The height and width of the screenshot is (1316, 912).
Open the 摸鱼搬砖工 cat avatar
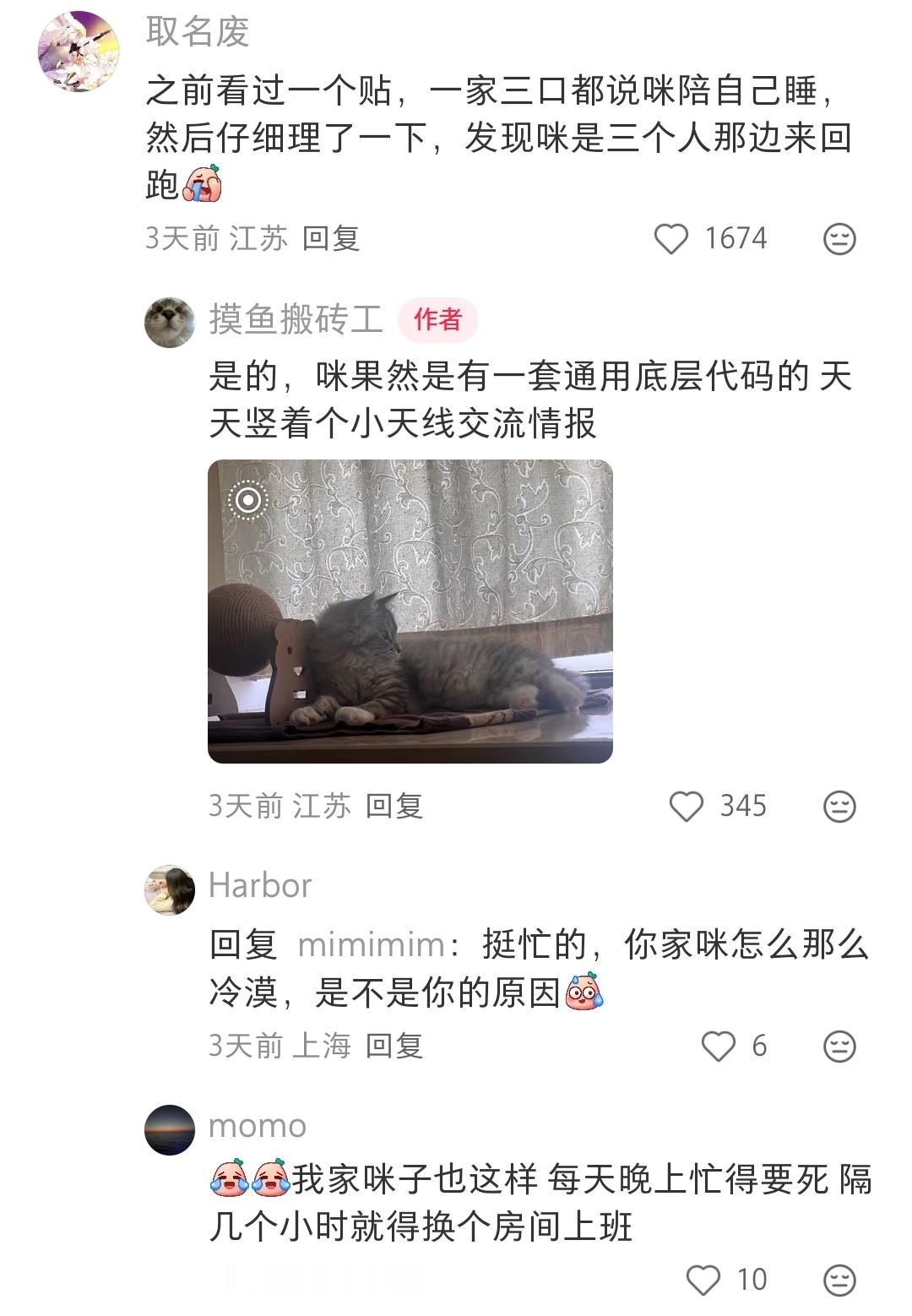click(170, 322)
